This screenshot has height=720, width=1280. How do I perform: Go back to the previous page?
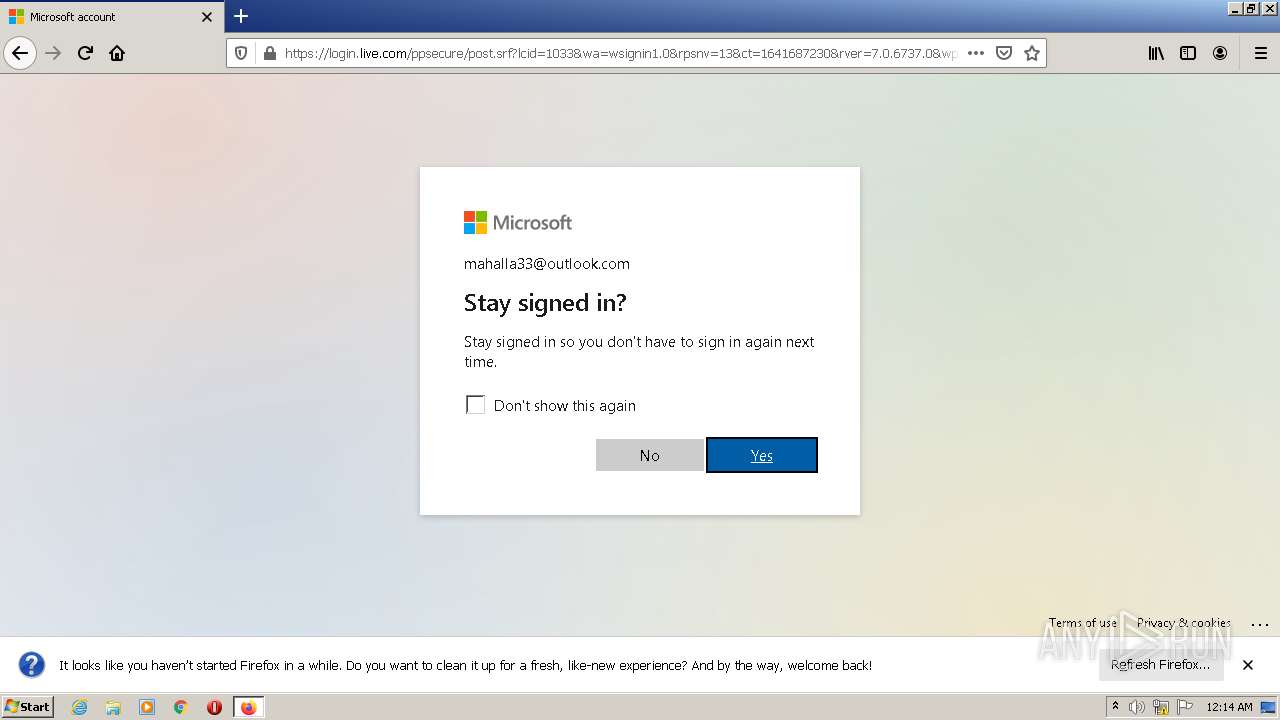pyautogui.click(x=20, y=53)
